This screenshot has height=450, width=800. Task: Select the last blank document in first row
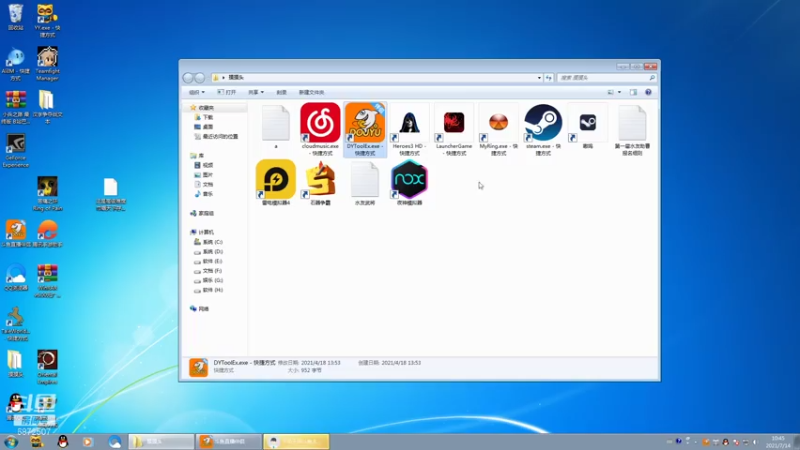[x=632, y=129]
